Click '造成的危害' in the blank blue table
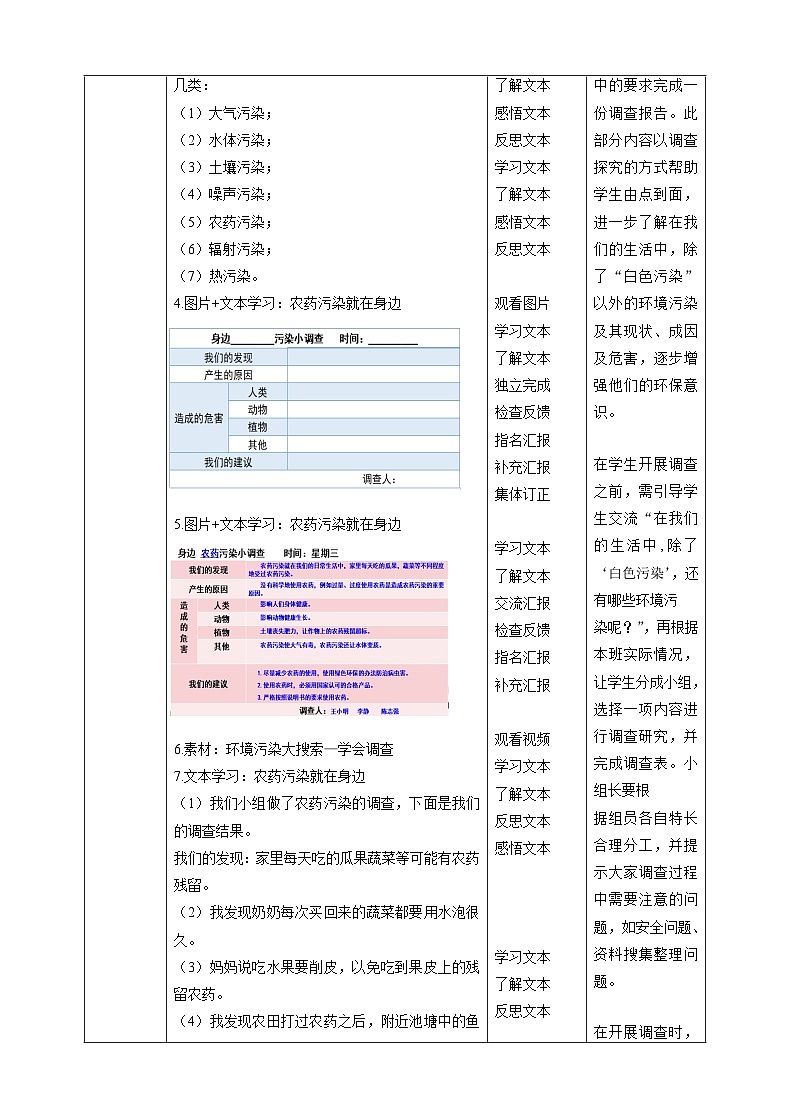This screenshot has width=790, height=1119. 198,419
